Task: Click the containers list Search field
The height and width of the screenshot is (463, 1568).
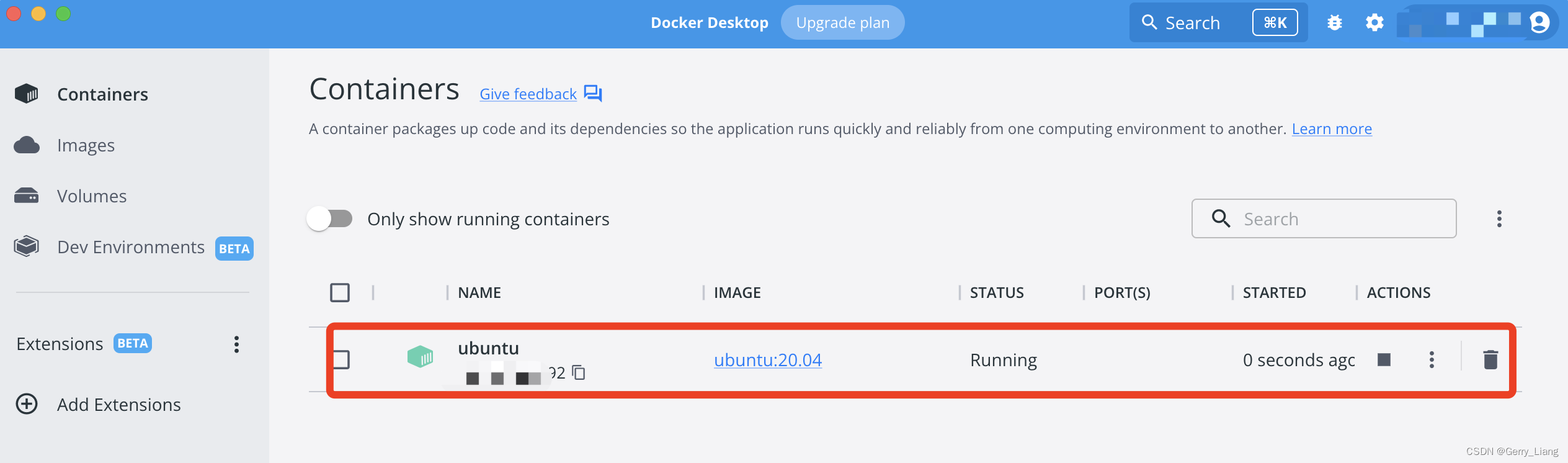Action: click(x=1324, y=218)
